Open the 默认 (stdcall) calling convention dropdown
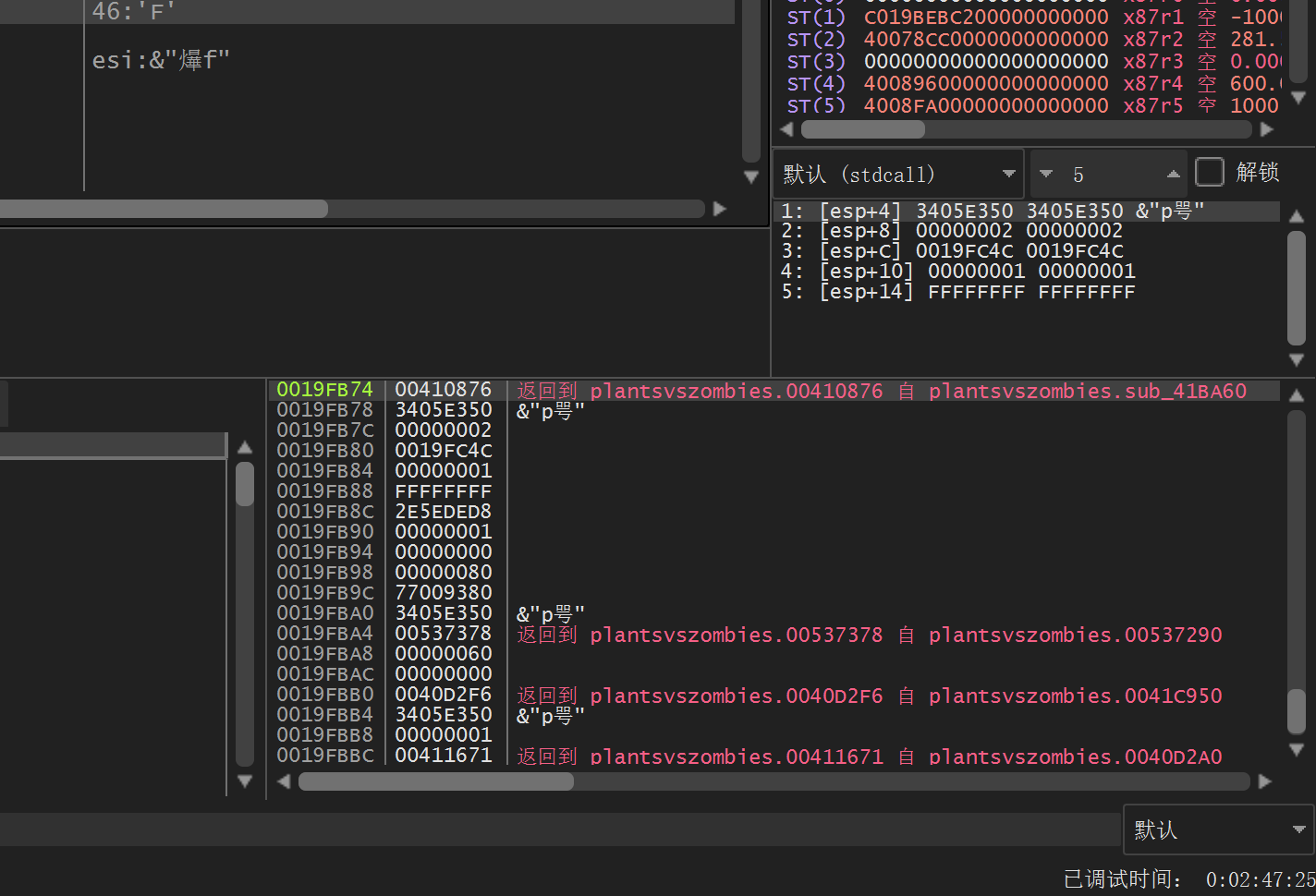Viewport: 1316px width, 896px height. click(897, 174)
